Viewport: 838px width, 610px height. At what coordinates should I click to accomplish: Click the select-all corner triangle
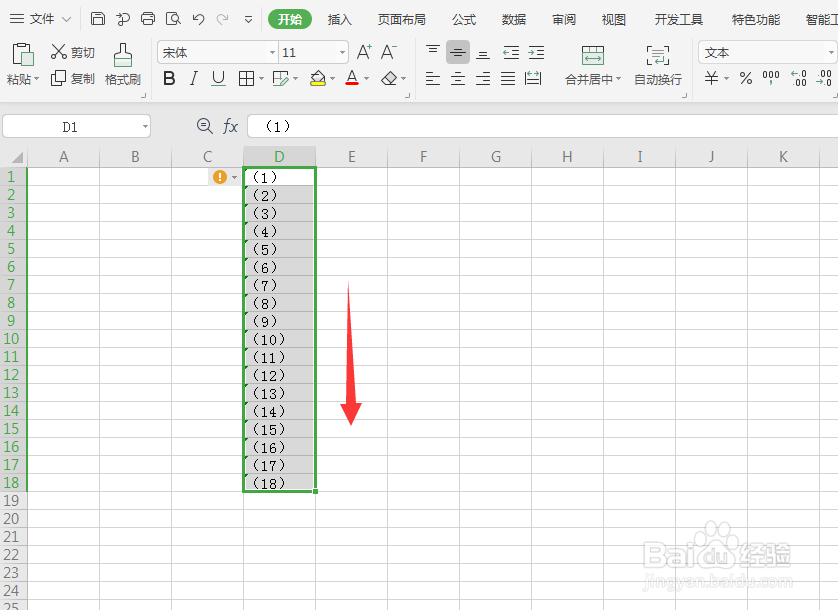point(17,157)
